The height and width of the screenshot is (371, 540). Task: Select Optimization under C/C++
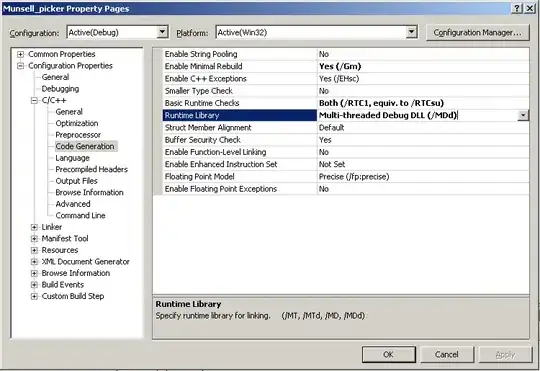coord(77,123)
